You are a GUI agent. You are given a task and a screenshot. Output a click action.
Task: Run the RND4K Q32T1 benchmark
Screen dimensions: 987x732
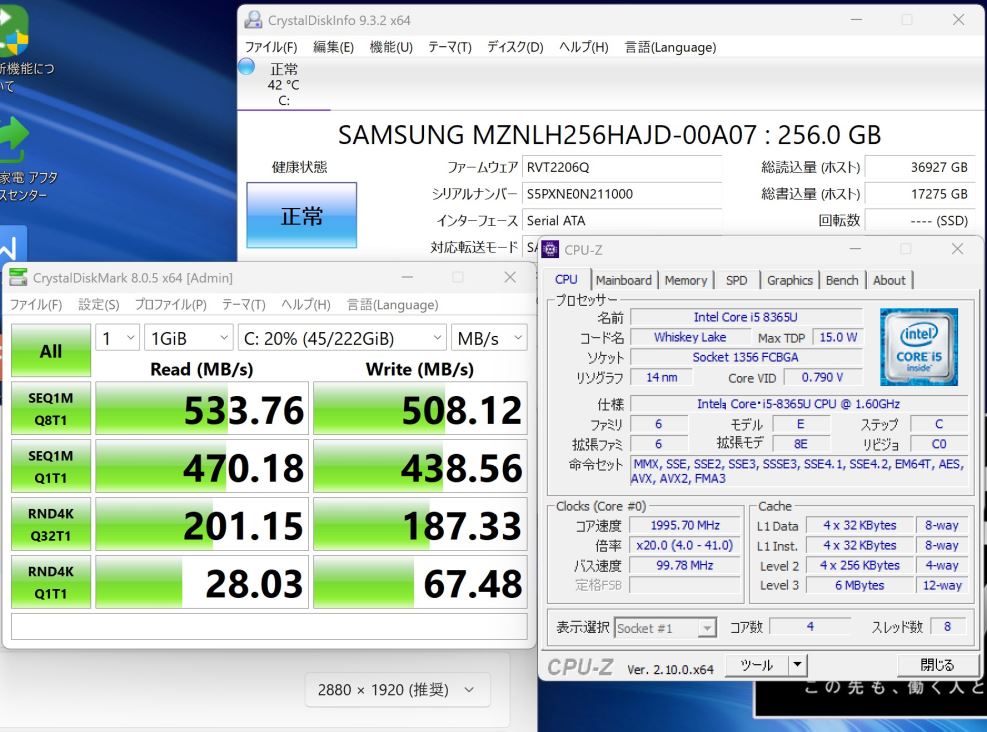coord(51,524)
